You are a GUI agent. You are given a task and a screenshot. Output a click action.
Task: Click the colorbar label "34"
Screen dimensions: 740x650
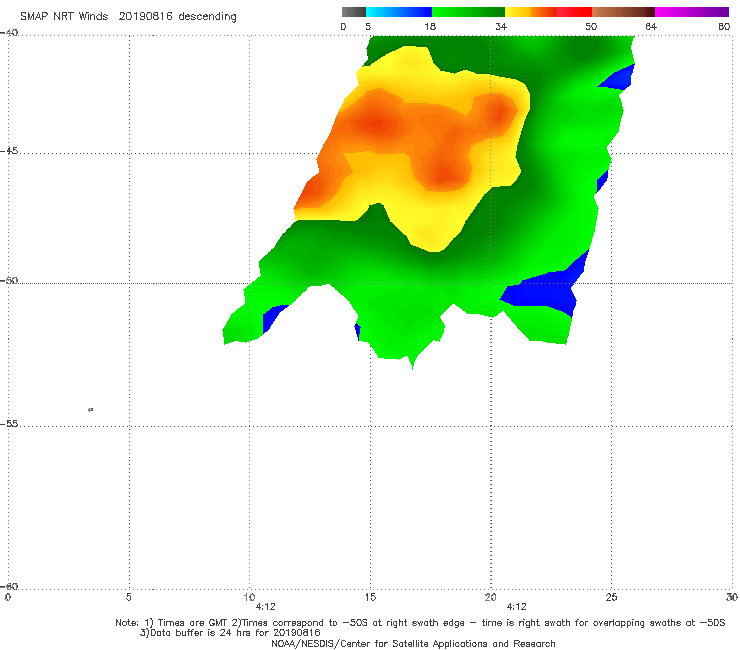(x=501, y=26)
